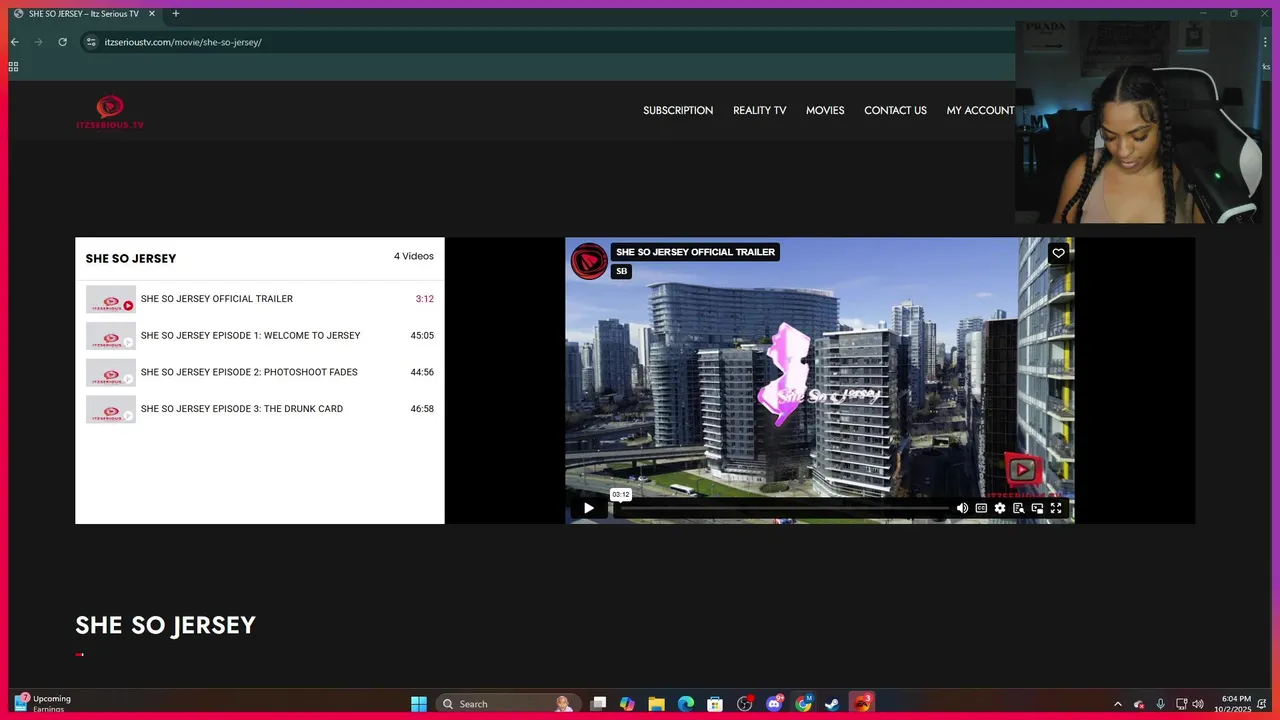Viewport: 1280px width, 720px height.
Task: Open Task View on the taskbar
Action: click(598, 704)
